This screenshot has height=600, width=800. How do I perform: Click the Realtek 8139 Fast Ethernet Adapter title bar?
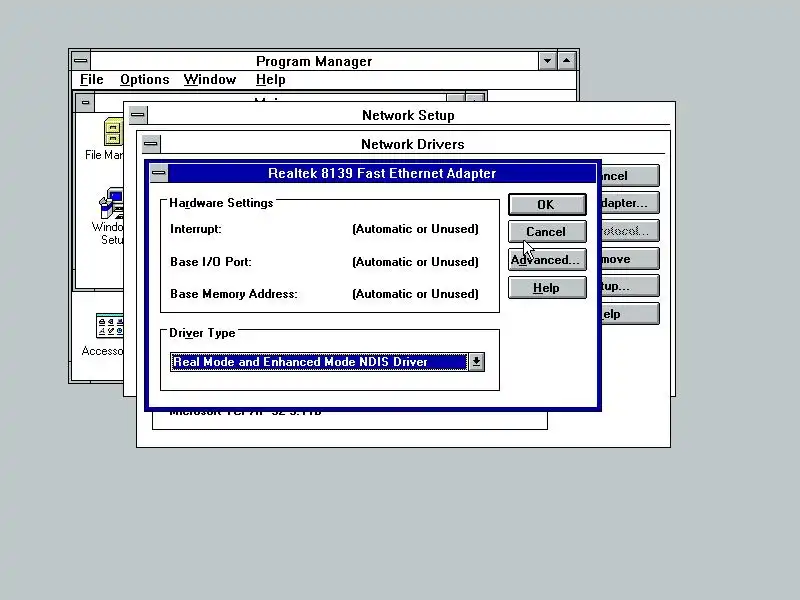click(382, 173)
